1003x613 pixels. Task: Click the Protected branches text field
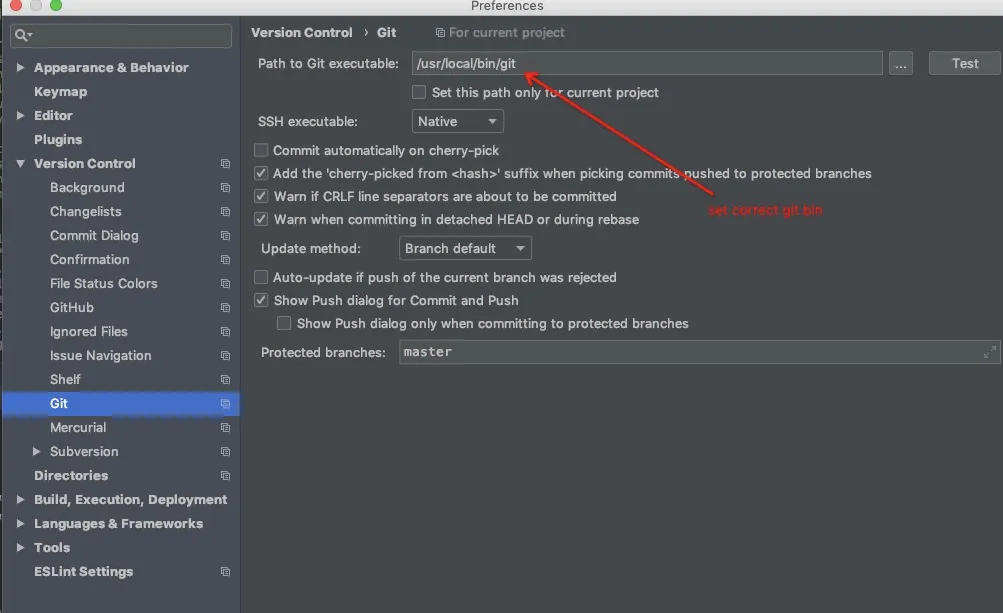[699, 352]
